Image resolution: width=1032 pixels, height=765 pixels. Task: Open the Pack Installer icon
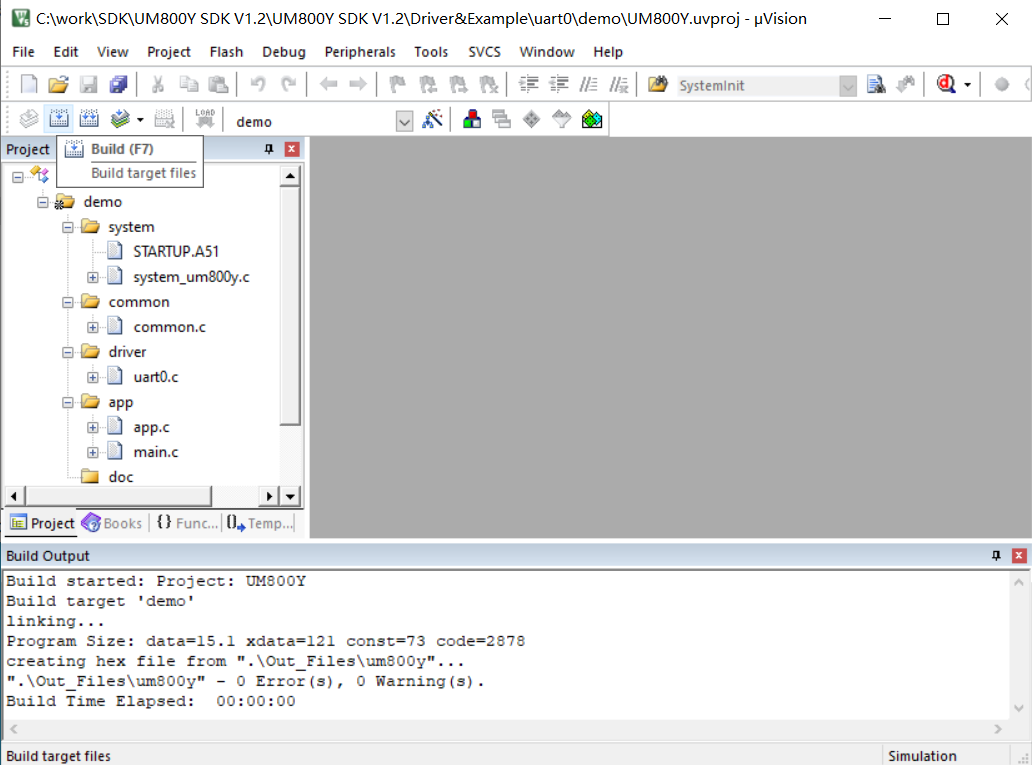[x=592, y=120]
